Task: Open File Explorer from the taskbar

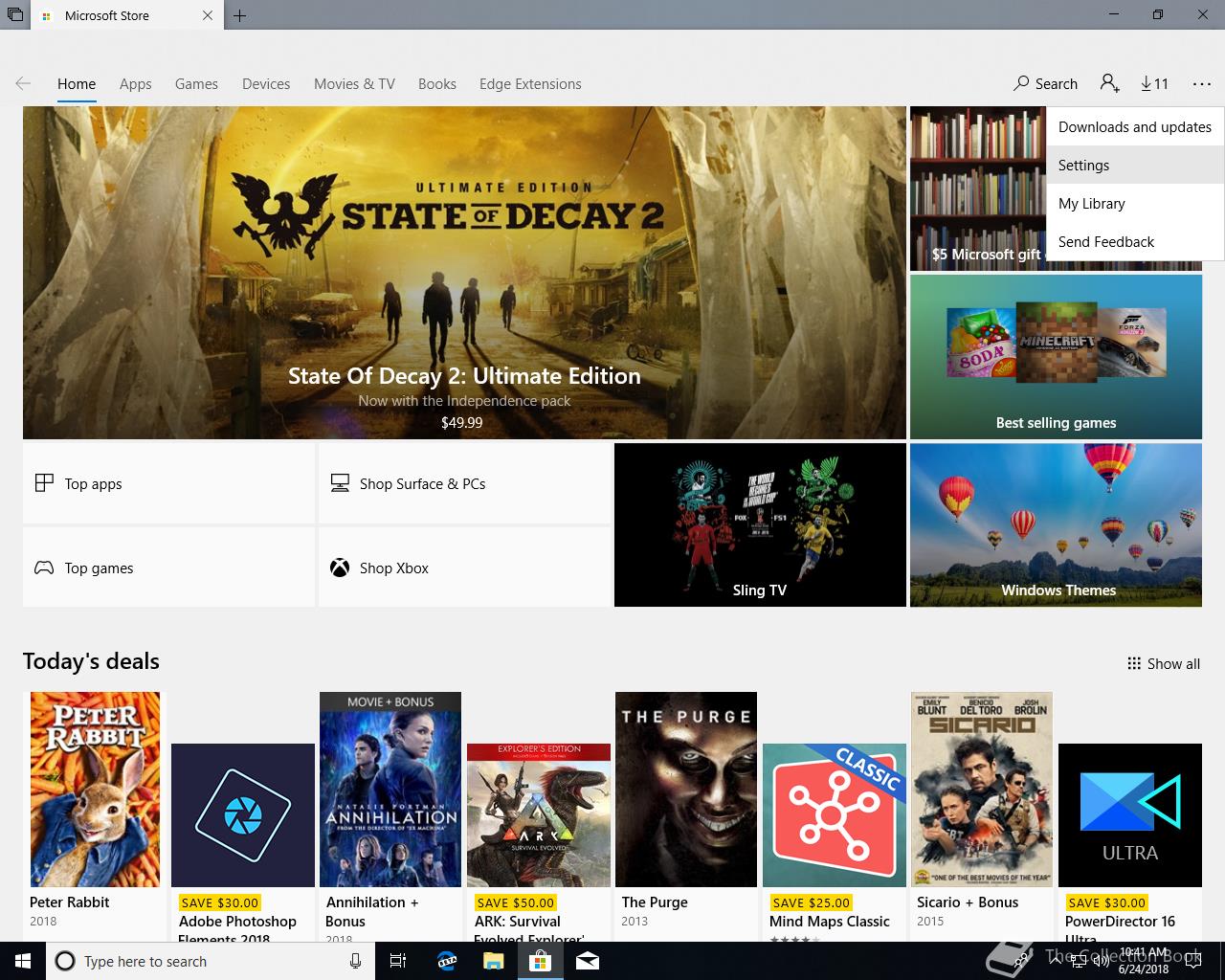Action: (x=493, y=961)
